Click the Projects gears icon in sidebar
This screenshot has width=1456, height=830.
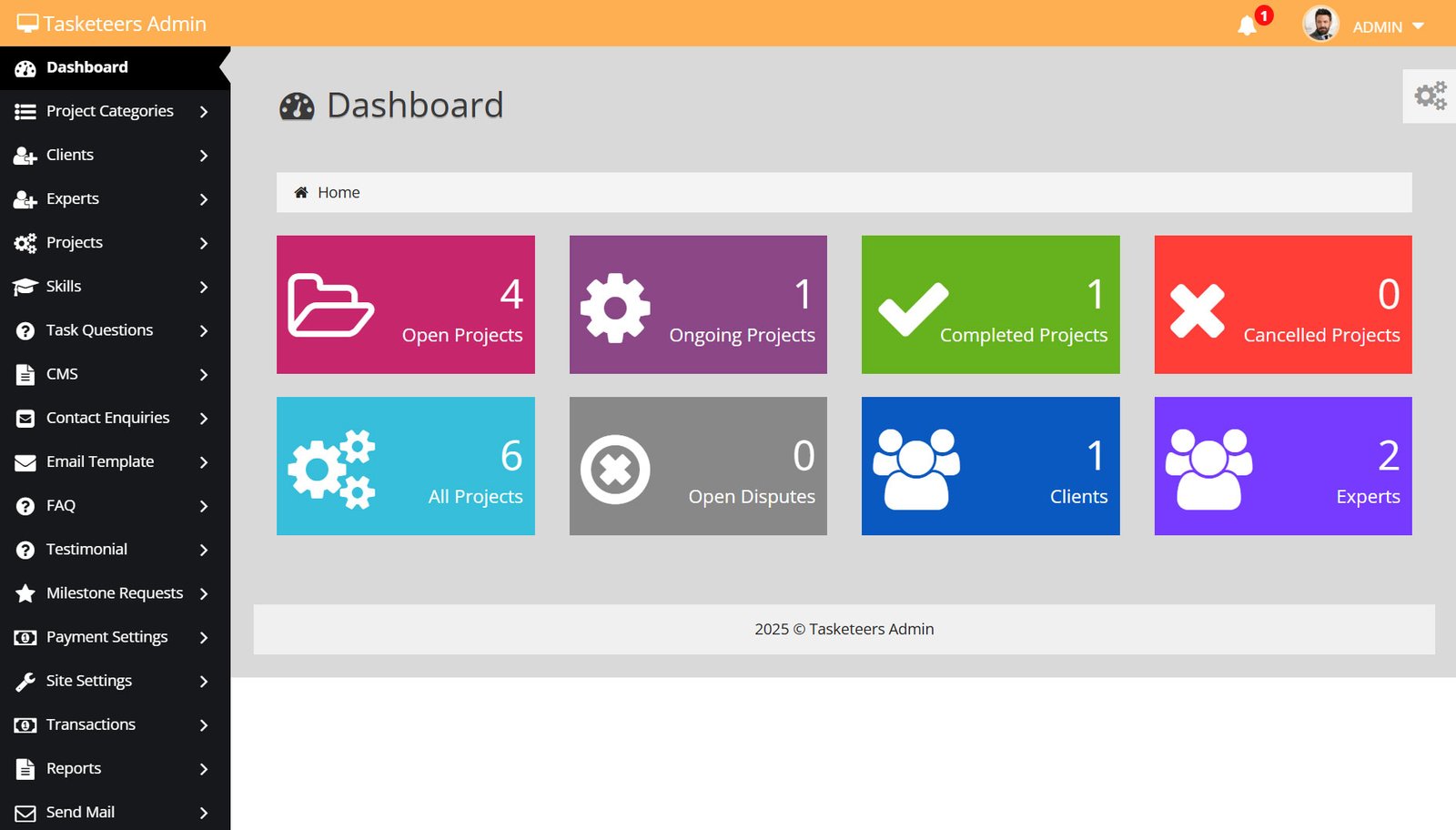[x=25, y=243]
